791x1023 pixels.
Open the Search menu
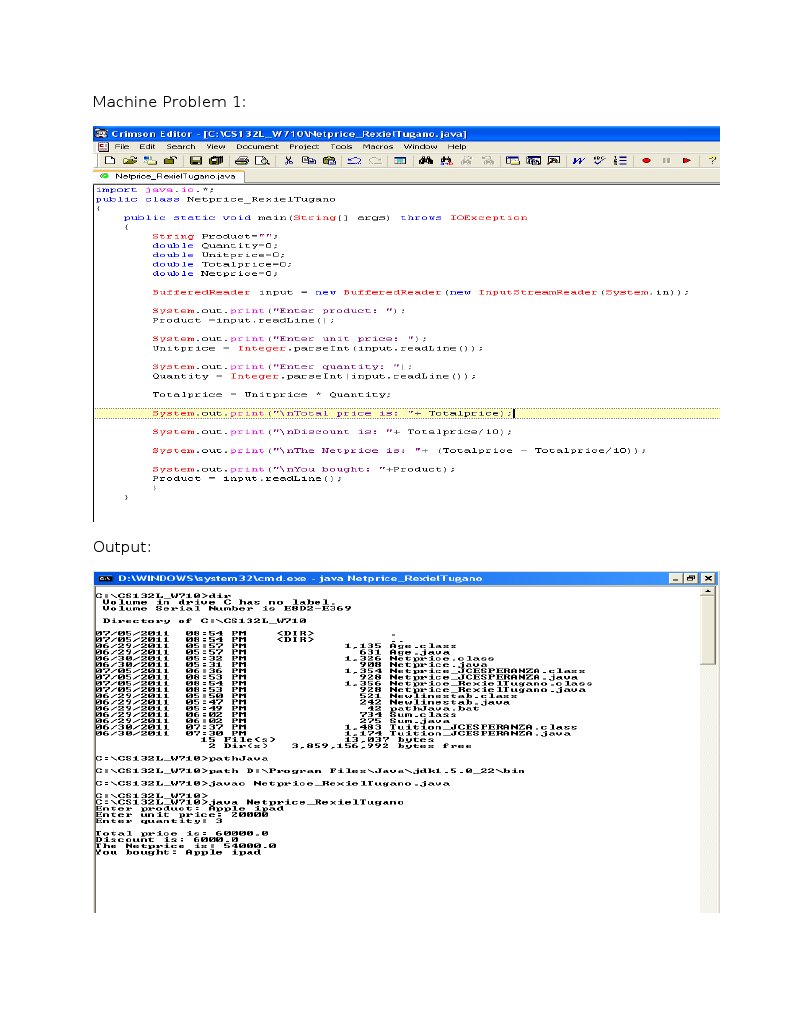click(x=181, y=147)
